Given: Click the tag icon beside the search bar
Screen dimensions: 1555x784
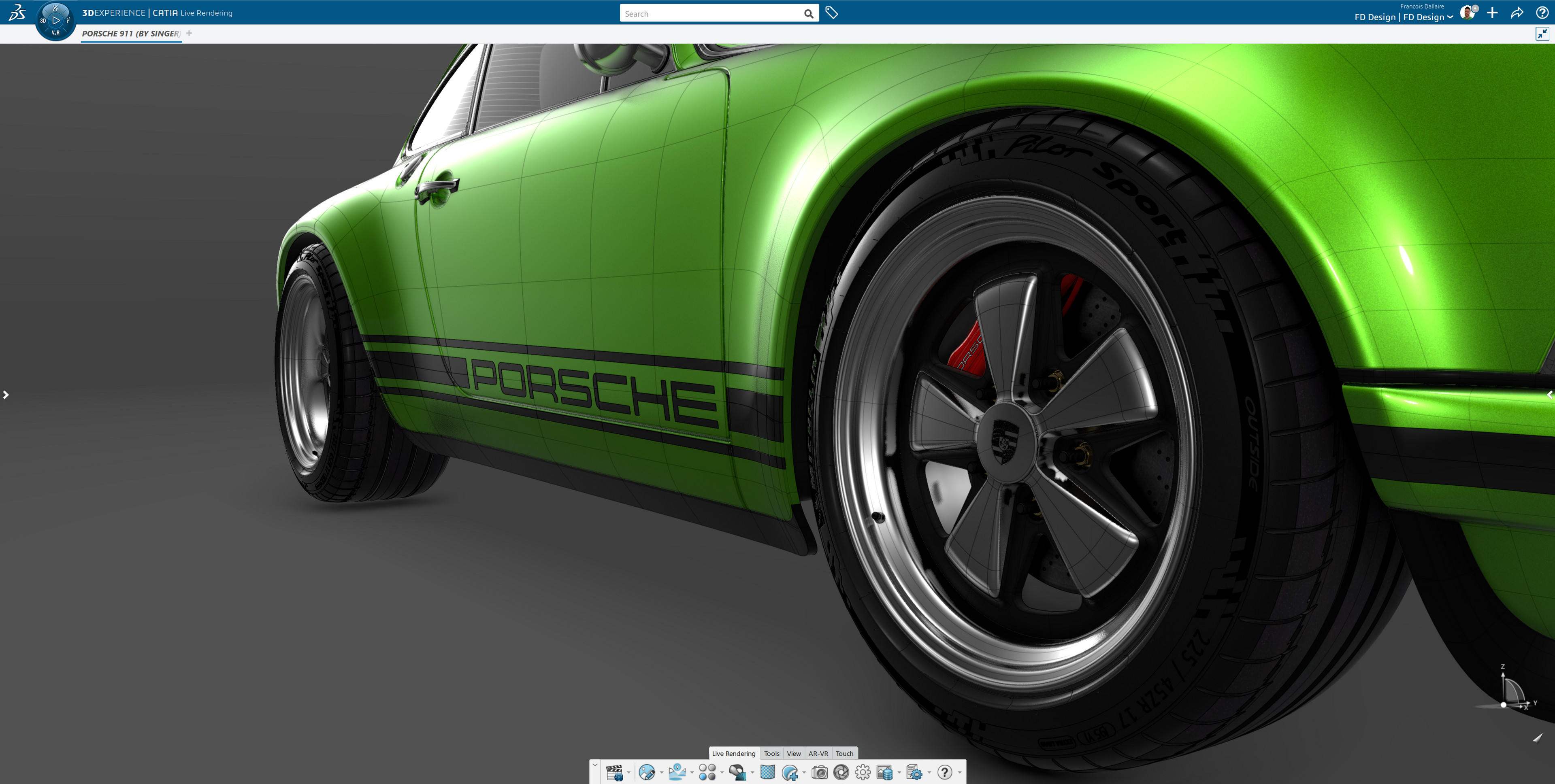Looking at the screenshot, I should 831,12.
